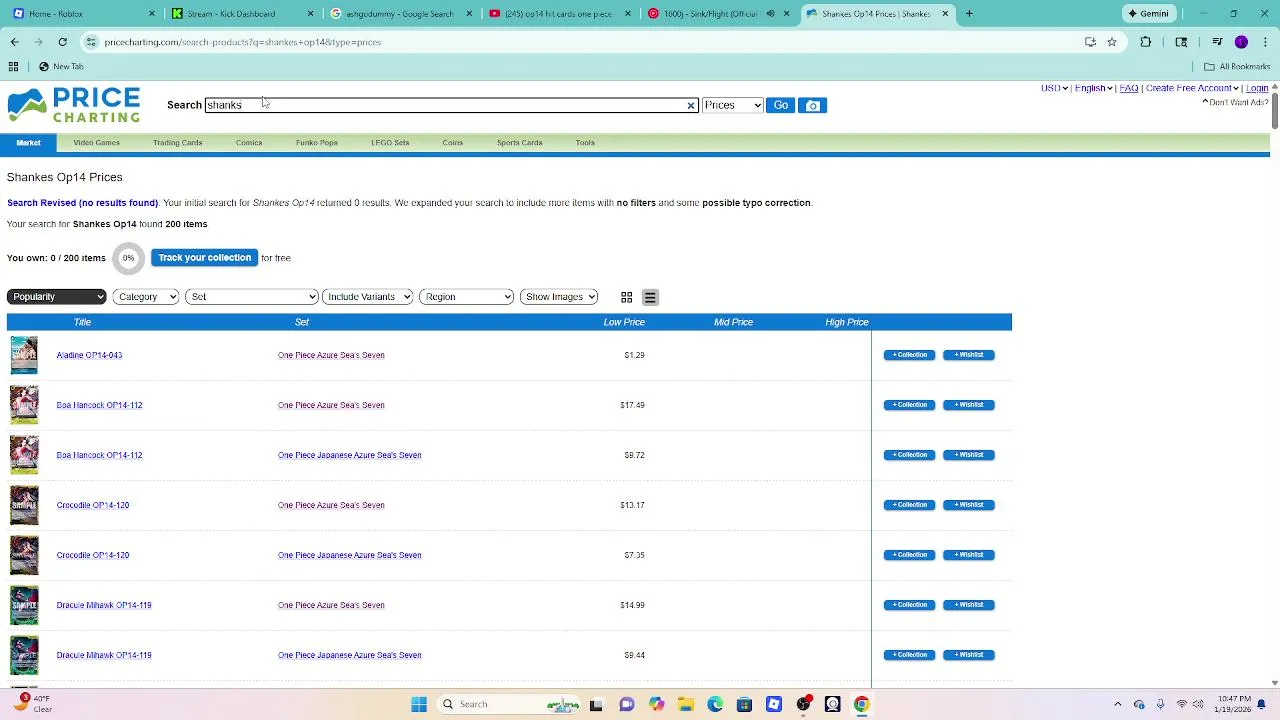Sort by Low Price column header

[624, 322]
